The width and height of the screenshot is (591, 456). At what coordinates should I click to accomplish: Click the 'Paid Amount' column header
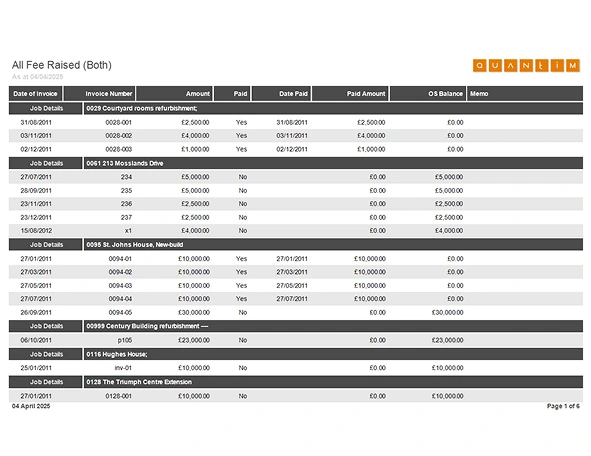click(351, 93)
